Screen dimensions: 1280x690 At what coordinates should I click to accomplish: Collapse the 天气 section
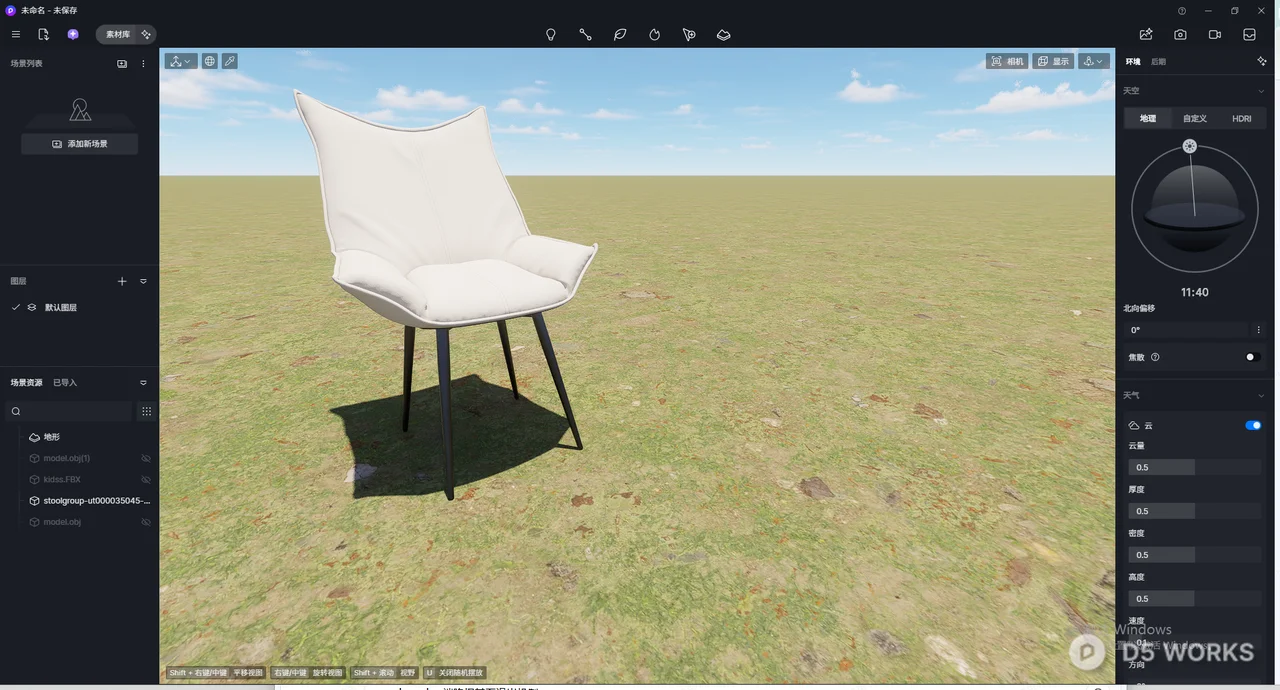(x=1261, y=396)
